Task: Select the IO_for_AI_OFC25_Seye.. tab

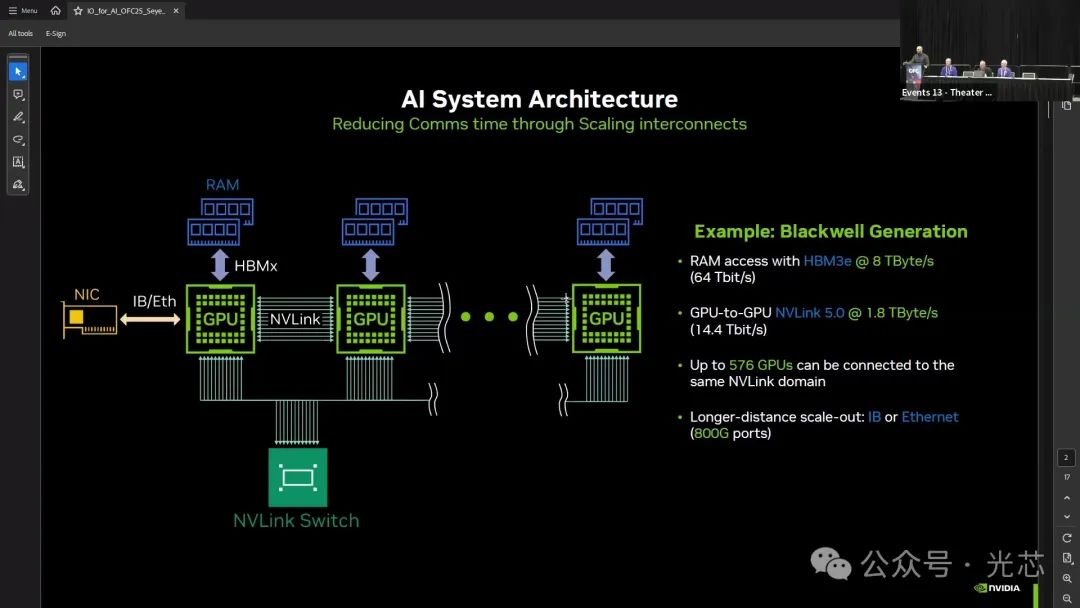Action: [126, 11]
